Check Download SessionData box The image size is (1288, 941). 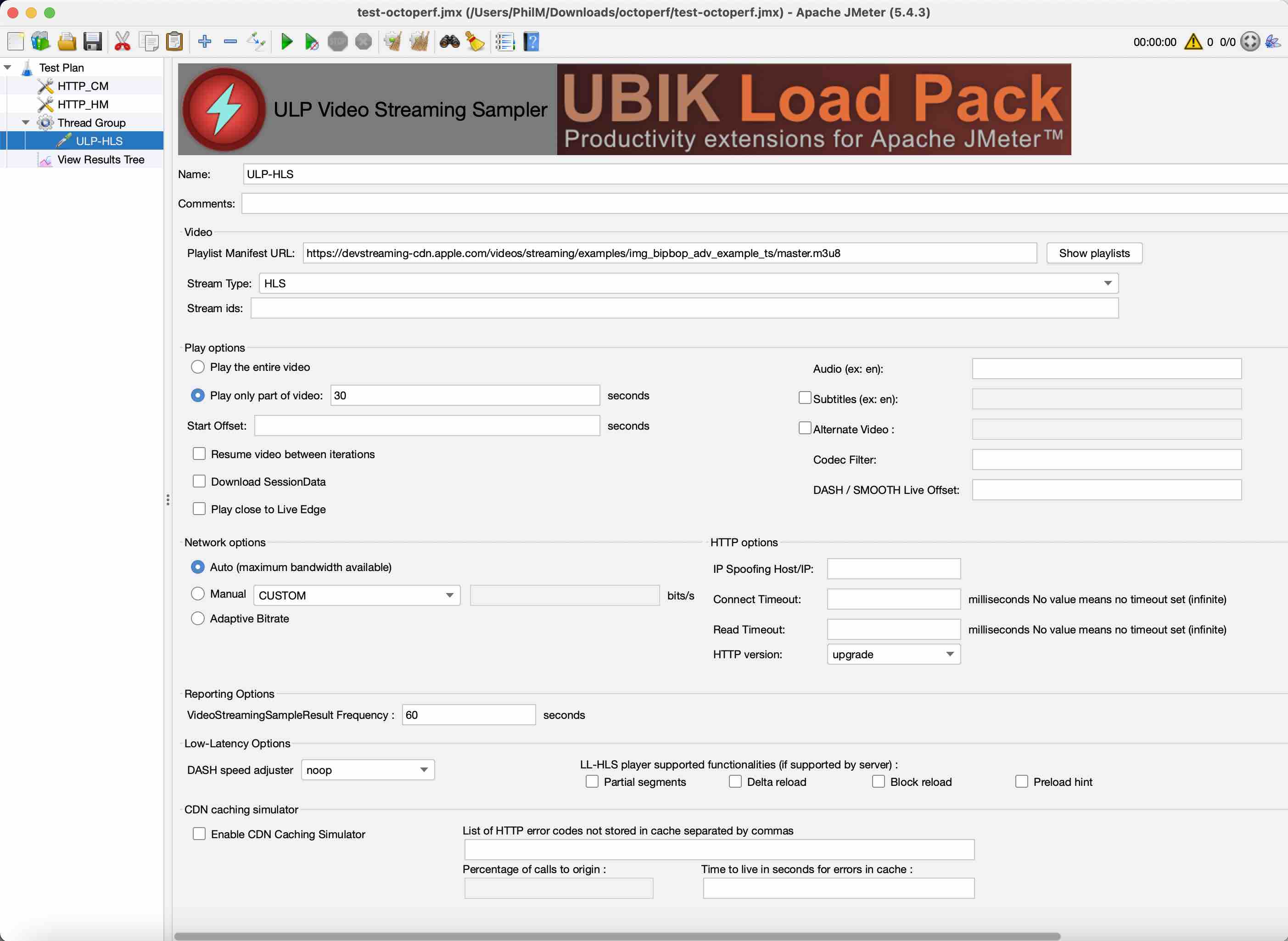click(x=199, y=482)
